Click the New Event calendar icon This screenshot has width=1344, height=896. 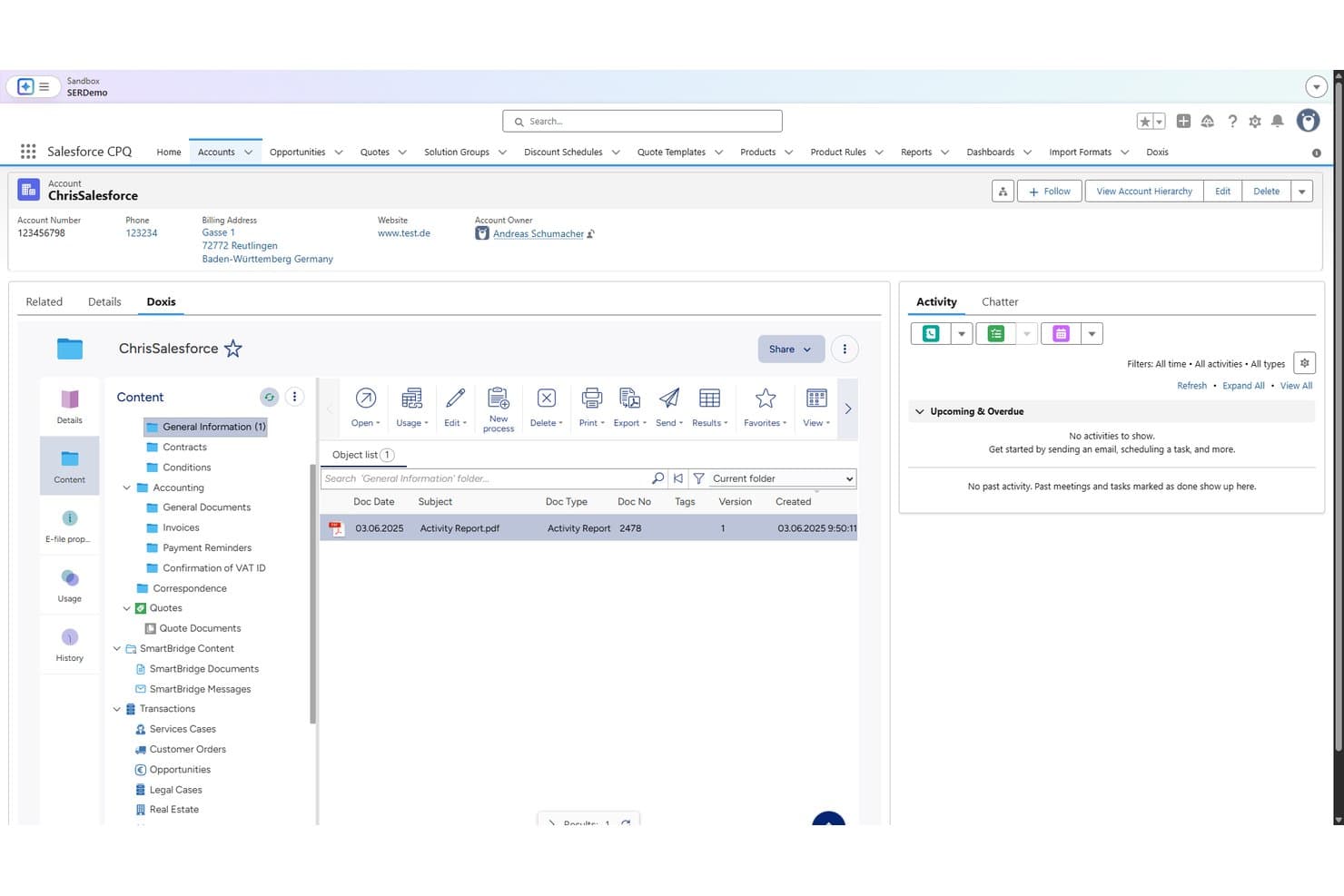point(1061,334)
